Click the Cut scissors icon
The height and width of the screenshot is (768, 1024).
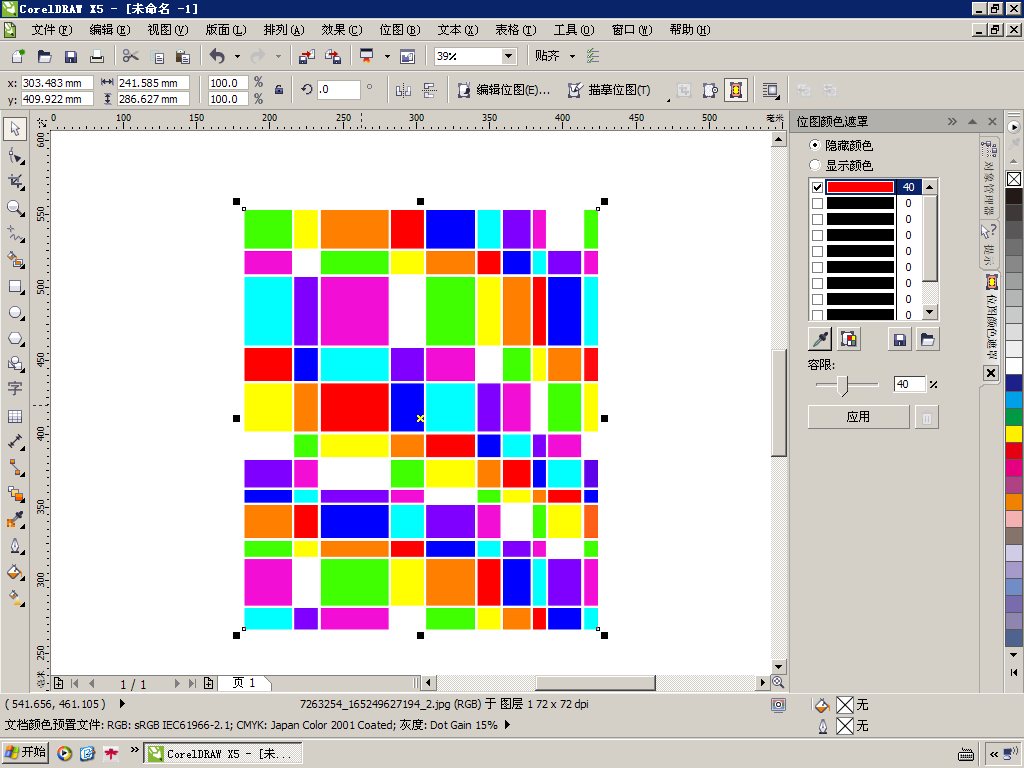131,56
